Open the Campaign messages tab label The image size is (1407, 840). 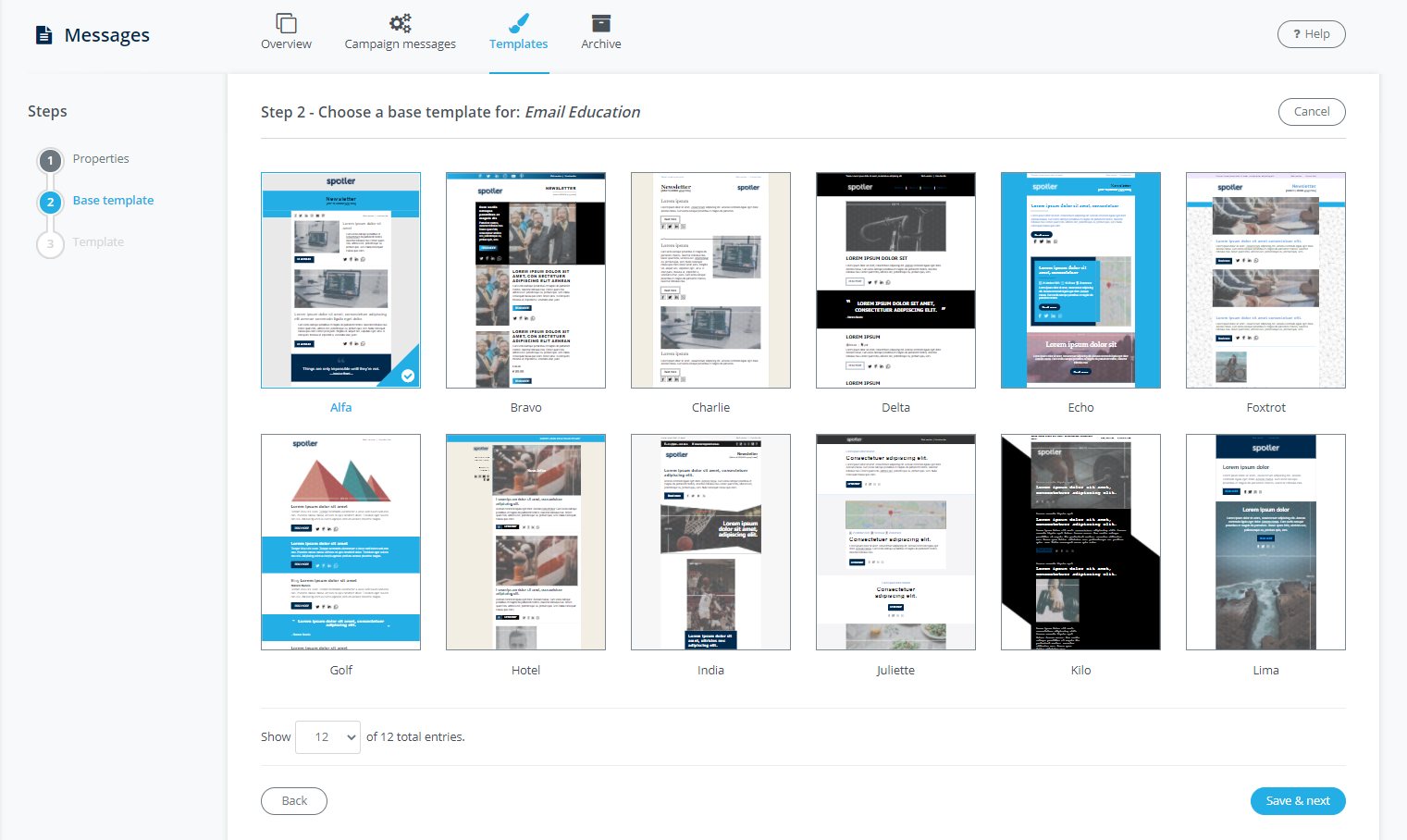(x=400, y=44)
